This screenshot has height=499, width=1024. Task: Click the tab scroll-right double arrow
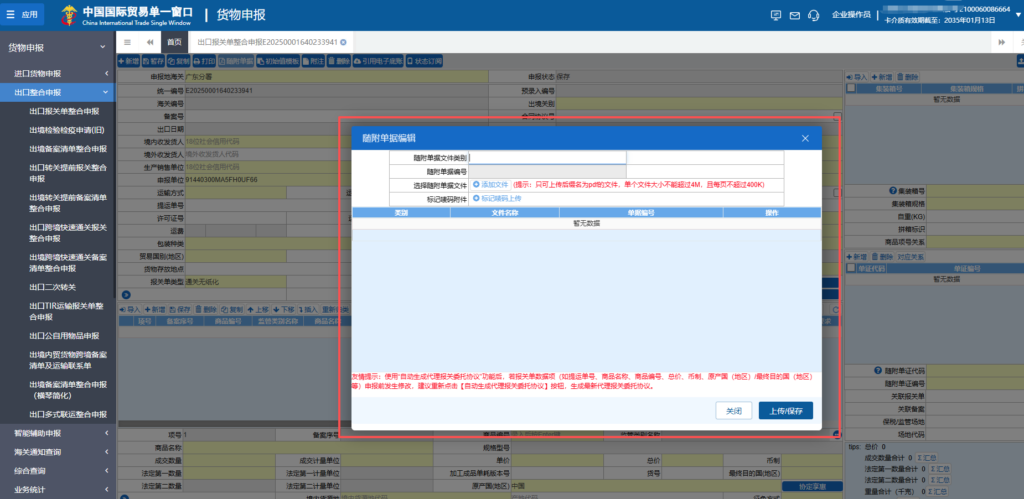point(1001,42)
